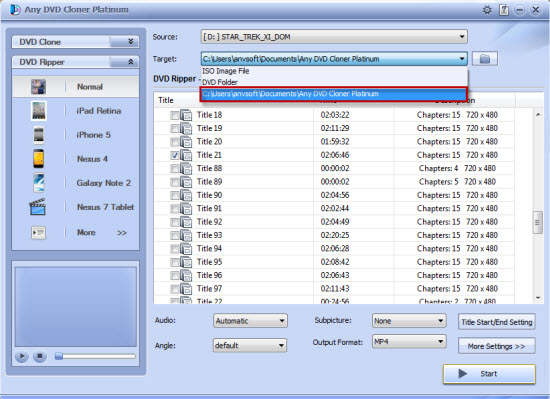The width and height of the screenshot is (550, 399).
Task: Check the Title 18 checkbox
Action: tap(174, 115)
